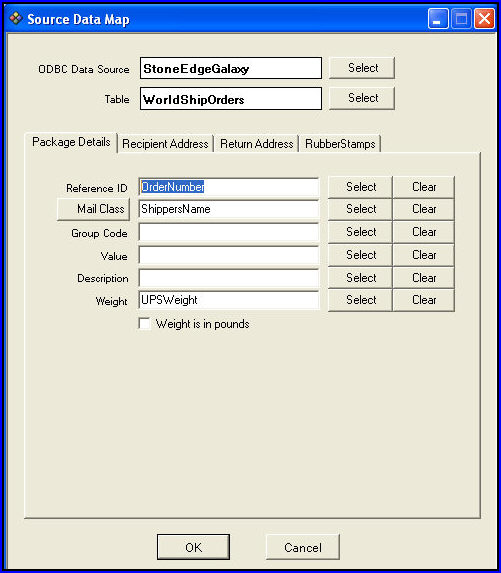Choose Select for the Group Code row
This screenshot has width=501, height=573.
[x=360, y=232]
